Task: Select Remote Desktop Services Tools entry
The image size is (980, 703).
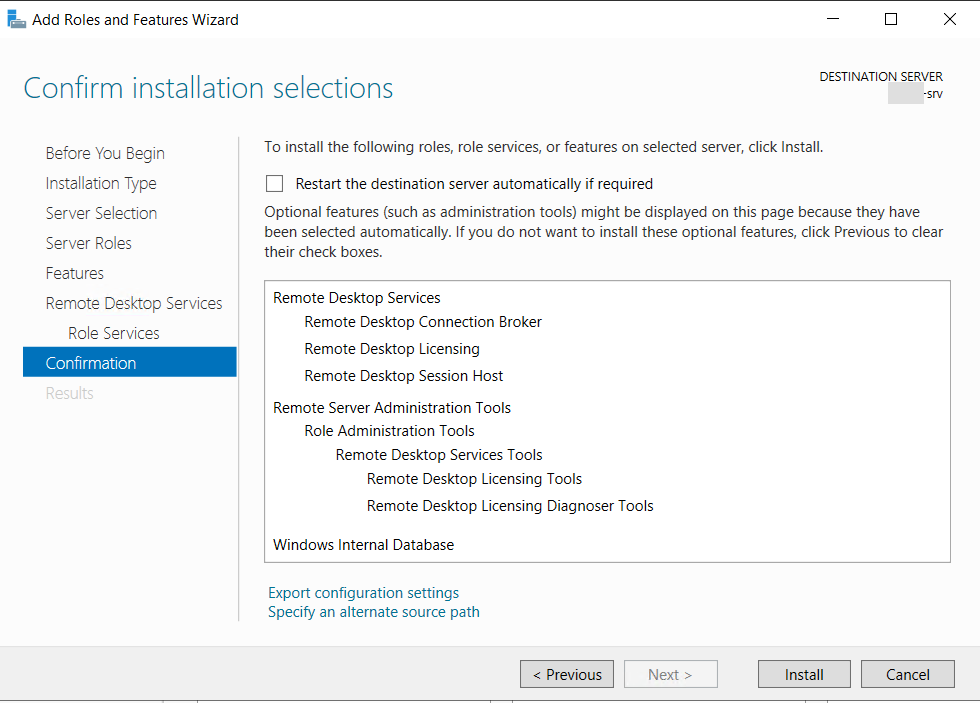Action: click(x=439, y=454)
